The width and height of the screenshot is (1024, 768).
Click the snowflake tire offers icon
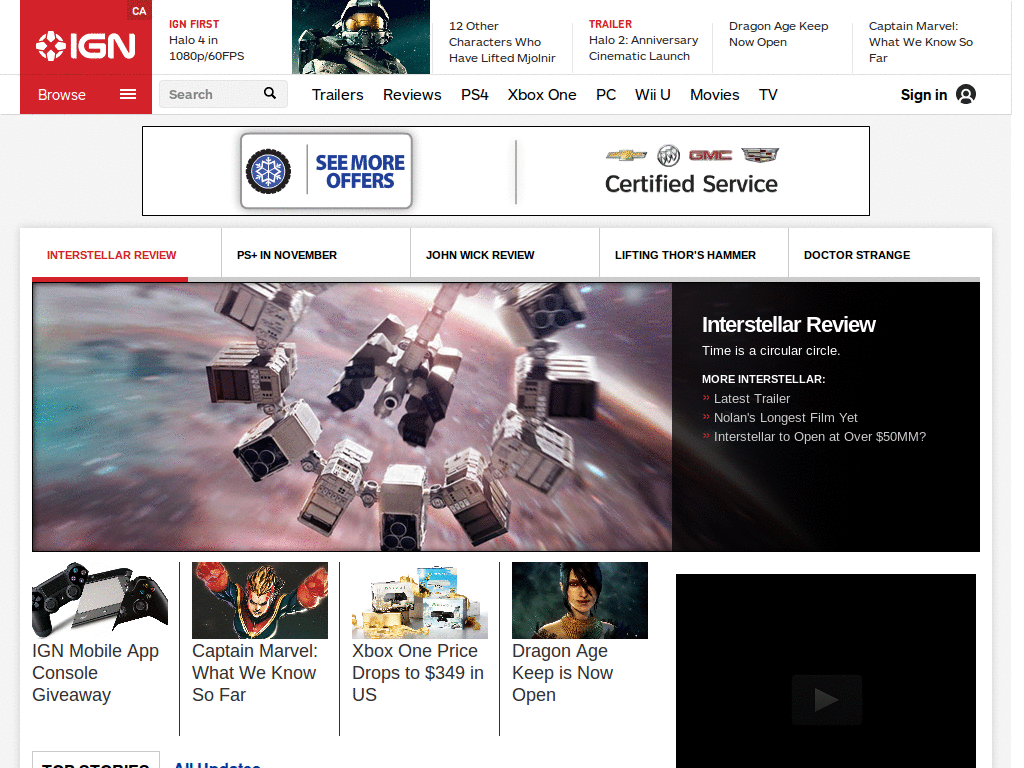(x=268, y=171)
